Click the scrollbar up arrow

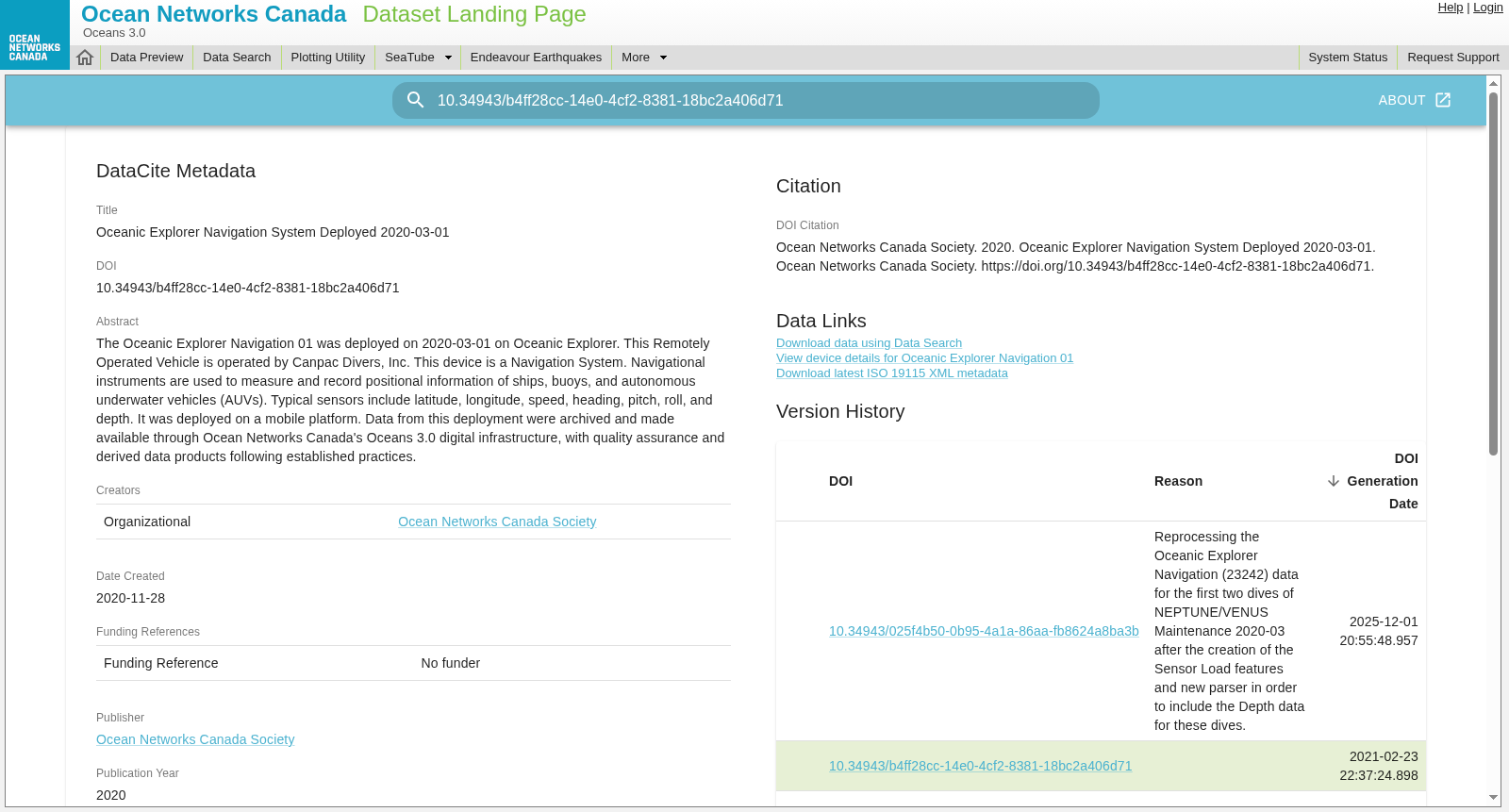click(x=1493, y=83)
